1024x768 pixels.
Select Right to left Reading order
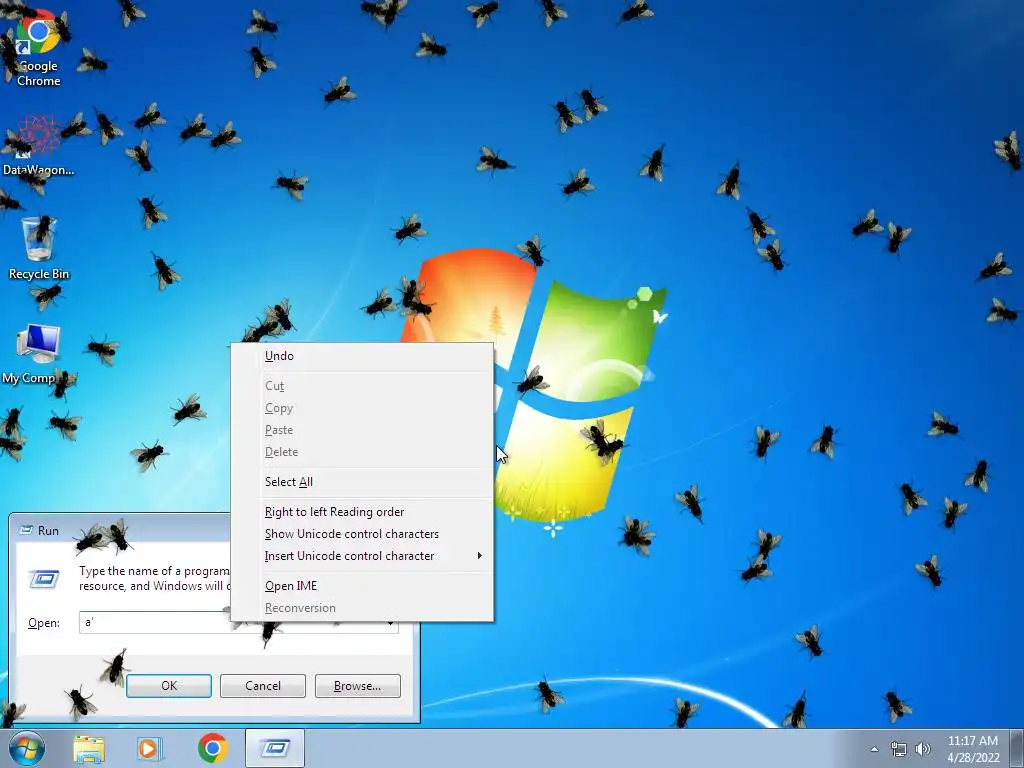point(362,512)
